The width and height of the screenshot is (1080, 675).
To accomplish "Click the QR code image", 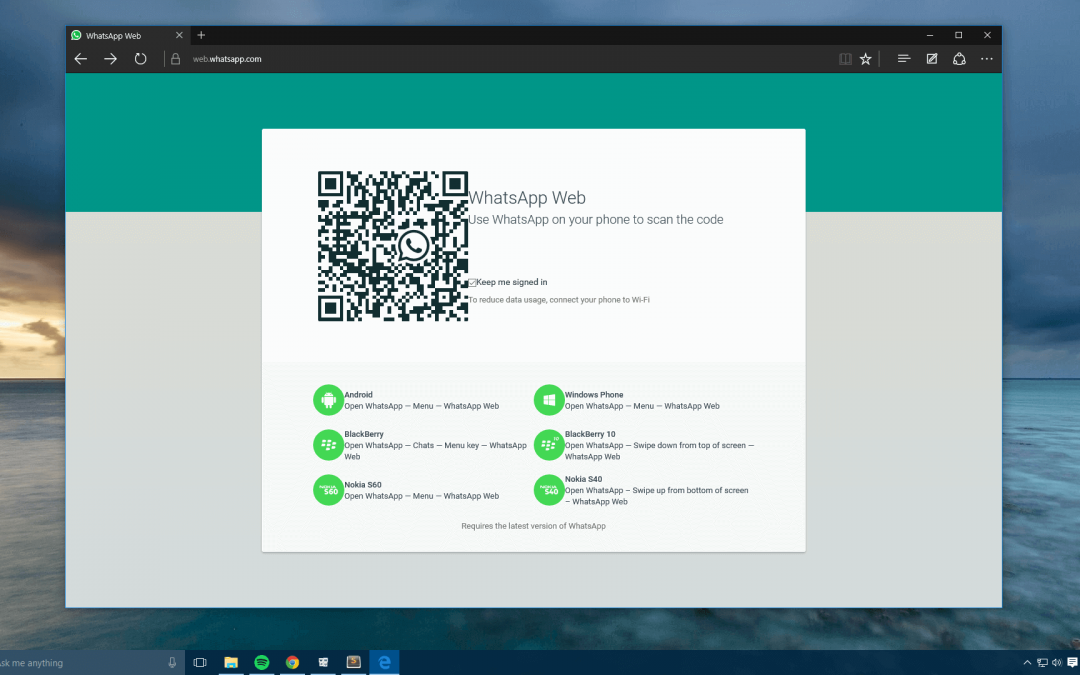I will point(393,246).
